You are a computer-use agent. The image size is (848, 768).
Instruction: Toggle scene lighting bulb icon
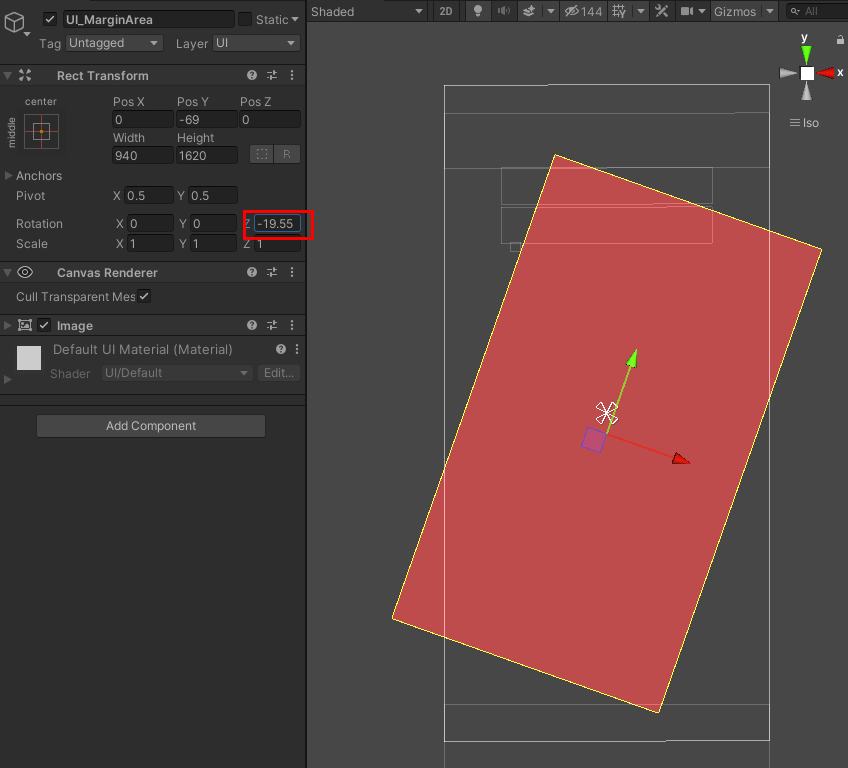click(x=478, y=11)
